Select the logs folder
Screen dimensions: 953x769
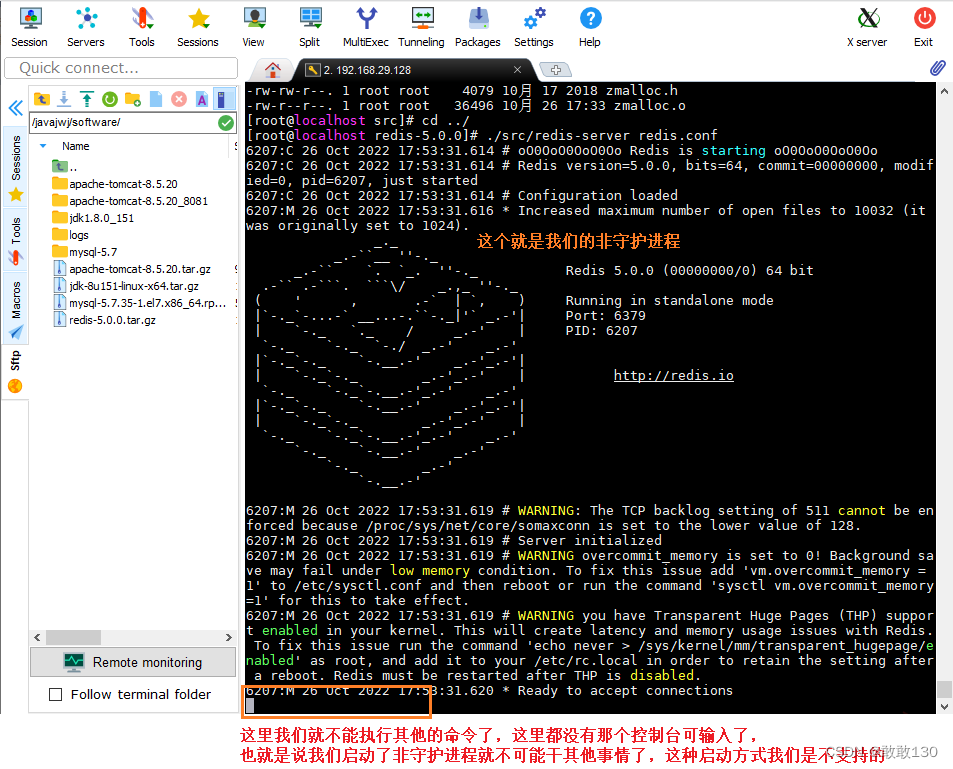coord(79,235)
